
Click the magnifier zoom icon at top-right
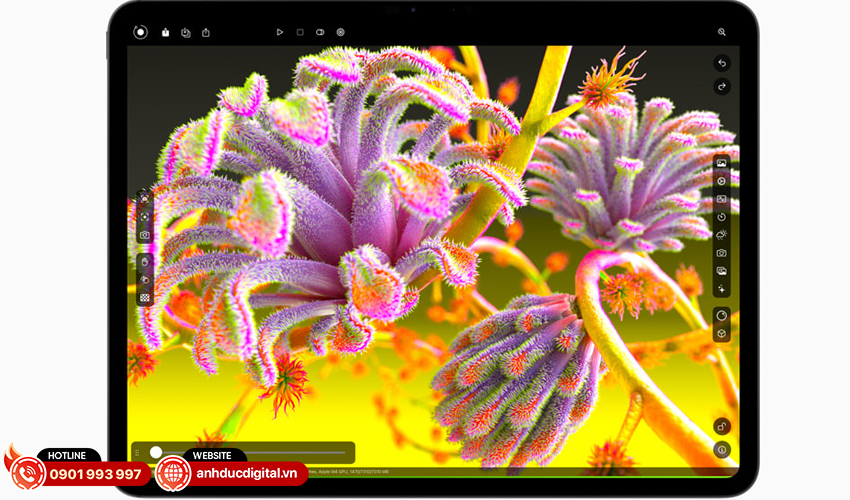722,32
